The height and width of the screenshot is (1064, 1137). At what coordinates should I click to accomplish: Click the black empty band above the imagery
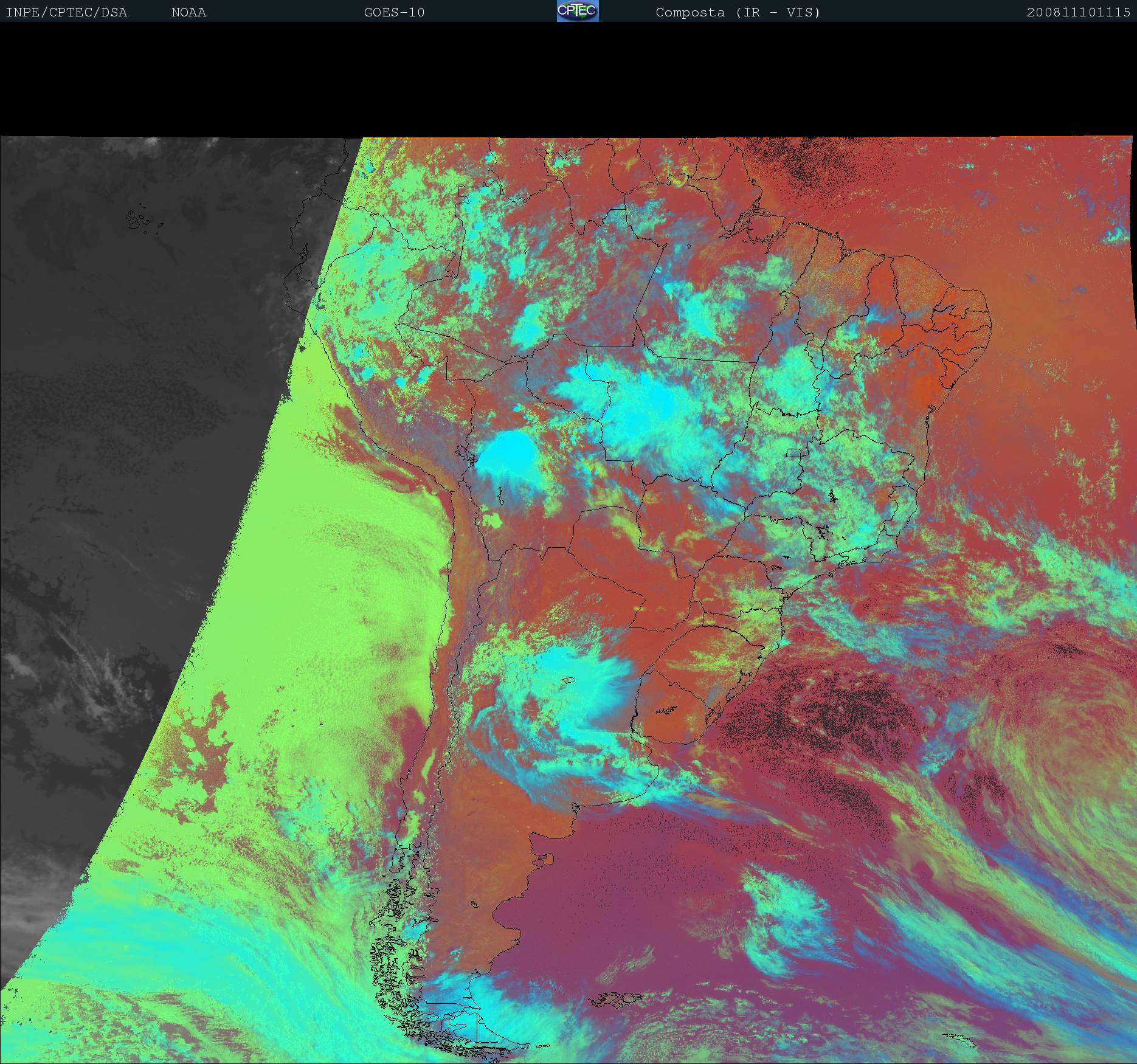pyautogui.click(x=568, y=79)
